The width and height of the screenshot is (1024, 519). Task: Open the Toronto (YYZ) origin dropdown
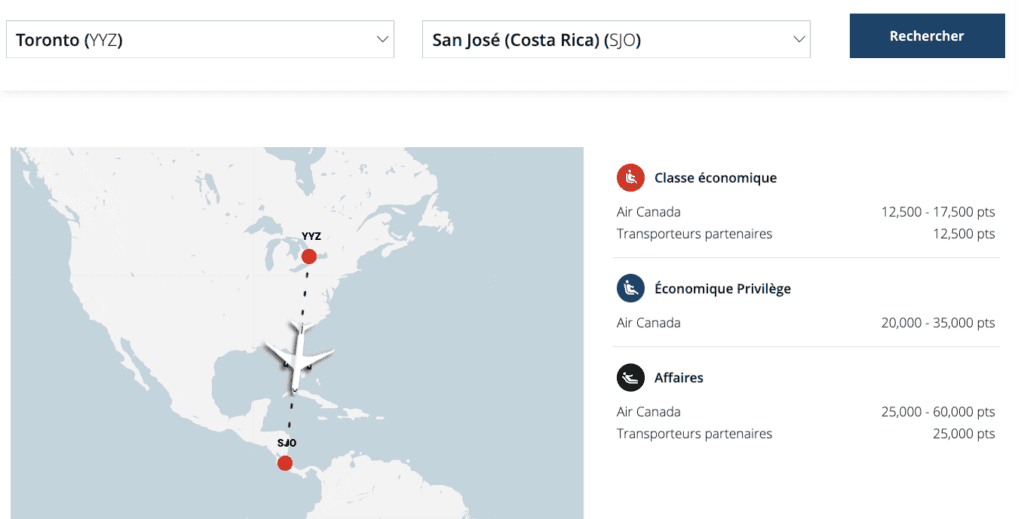pos(190,40)
